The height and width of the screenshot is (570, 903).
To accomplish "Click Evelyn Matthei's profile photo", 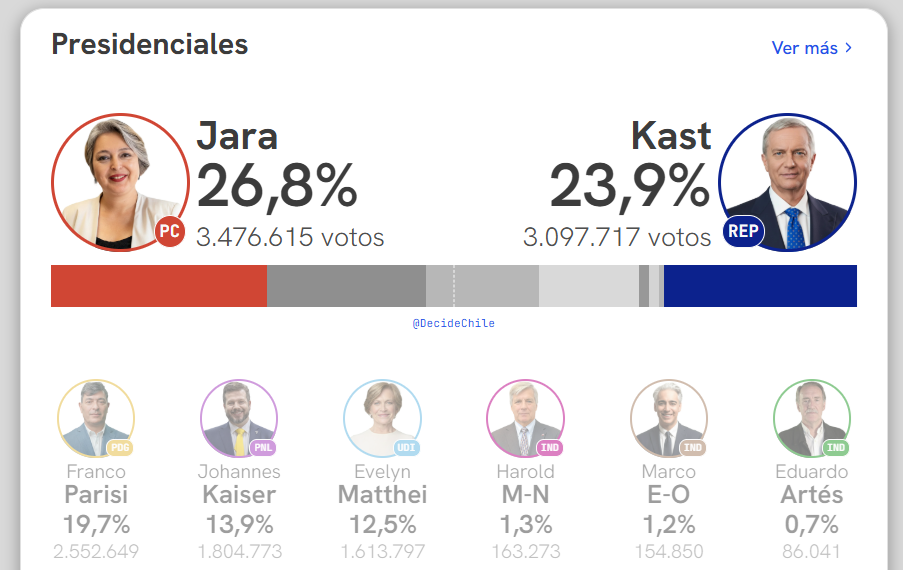I will coord(381,418).
